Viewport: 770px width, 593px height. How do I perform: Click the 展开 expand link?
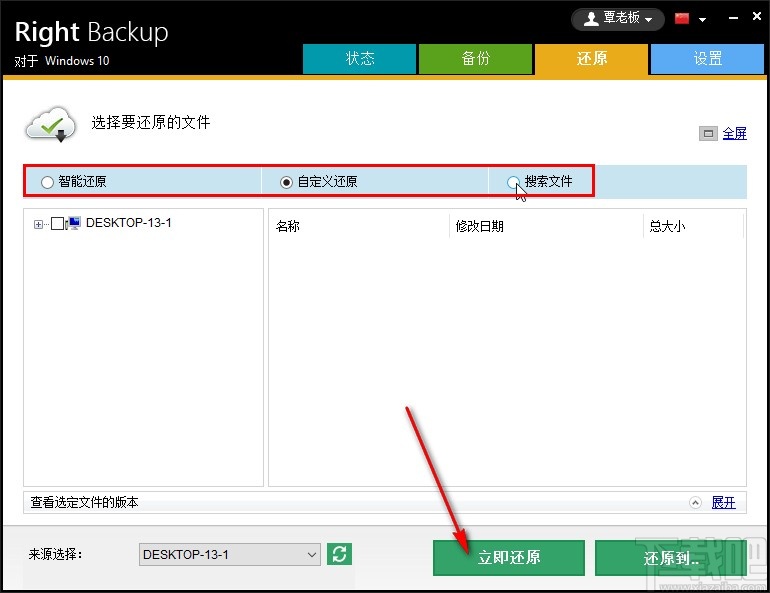click(x=723, y=503)
